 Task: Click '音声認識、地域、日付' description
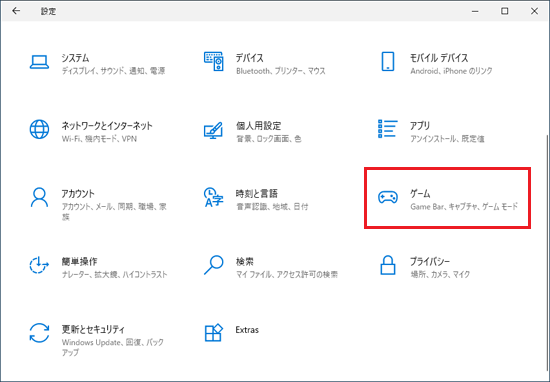tap(272, 207)
